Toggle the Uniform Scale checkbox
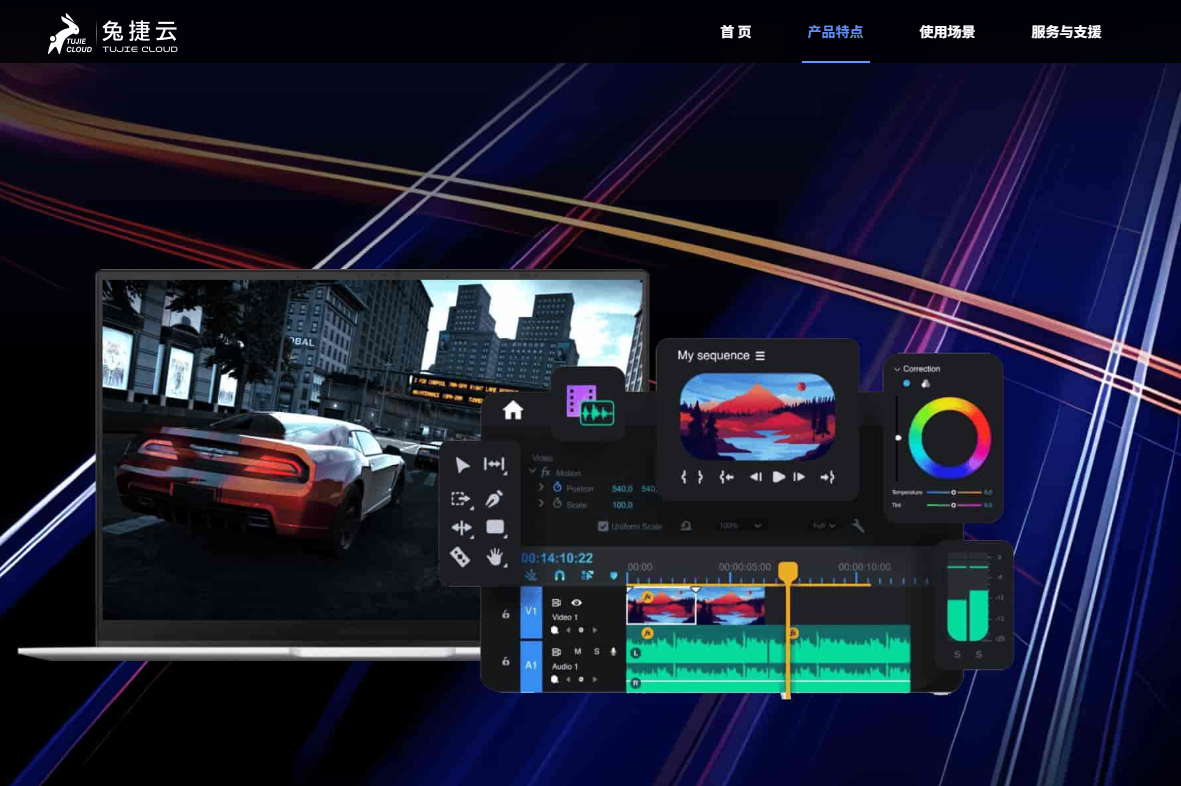 click(603, 526)
